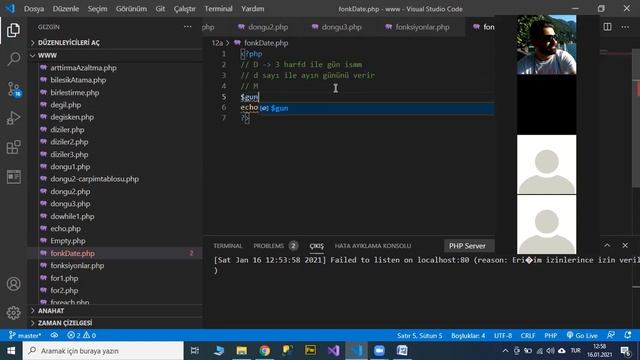This screenshot has height=360, width=640.
Task: Open the Yardım menu
Action: tap(252, 9)
